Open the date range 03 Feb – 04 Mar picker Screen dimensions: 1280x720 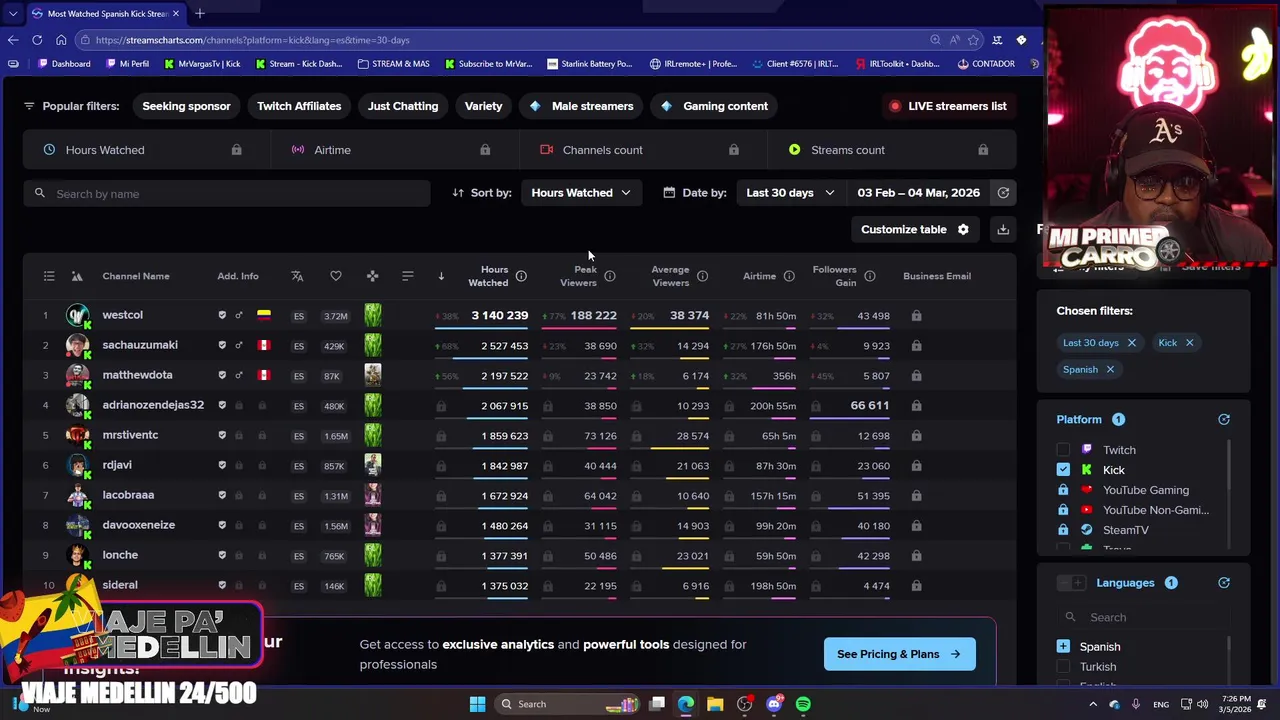click(x=918, y=193)
